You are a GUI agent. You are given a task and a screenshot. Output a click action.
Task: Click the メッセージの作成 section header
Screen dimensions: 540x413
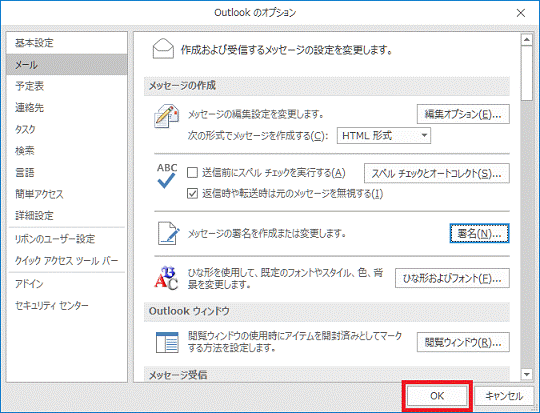(x=326, y=86)
